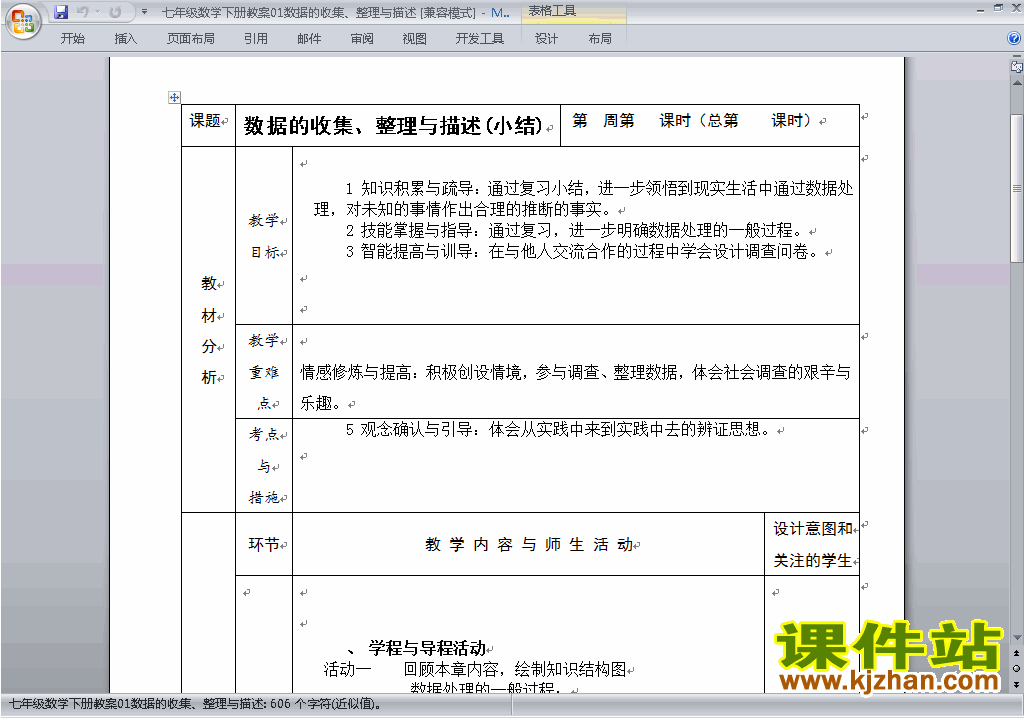Viewport: 1024px width, 718px height.
Task: Click the title 数据的收集、整理与描述(小结)
Action: (392, 125)
